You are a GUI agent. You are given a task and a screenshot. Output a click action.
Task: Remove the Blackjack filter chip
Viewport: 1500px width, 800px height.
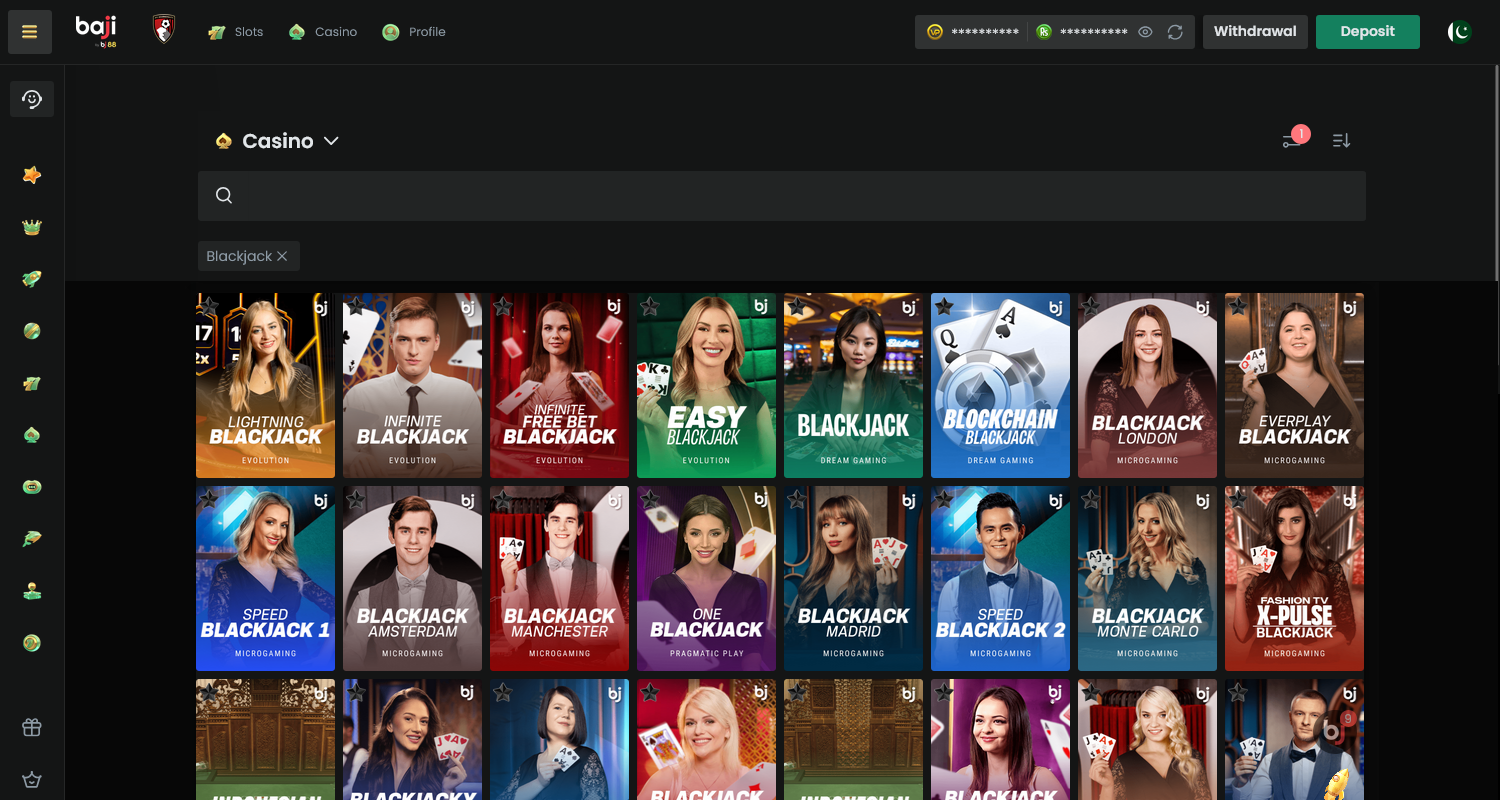tap(284, 256)
